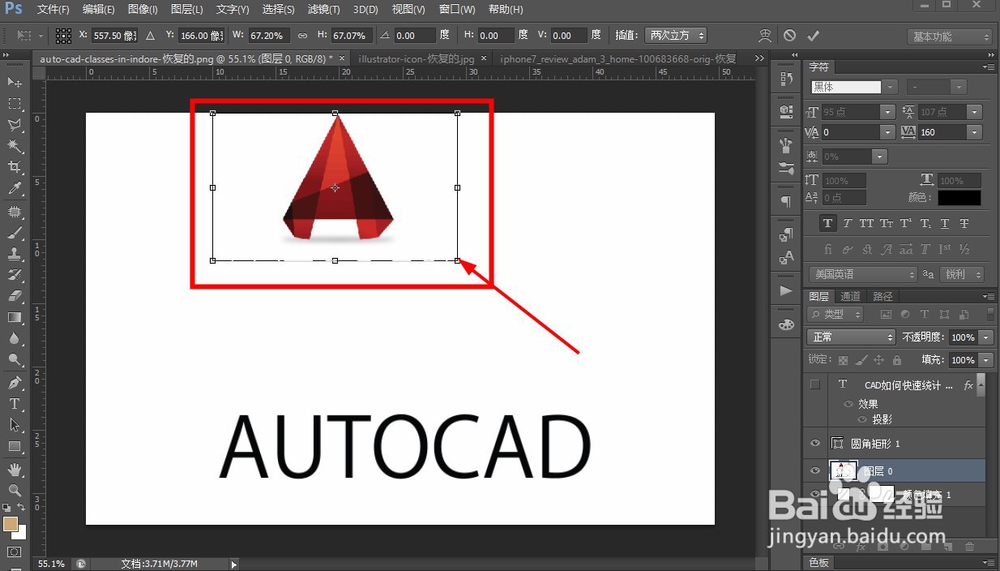Toggle relative positioning triangle icon

point(151,36)
